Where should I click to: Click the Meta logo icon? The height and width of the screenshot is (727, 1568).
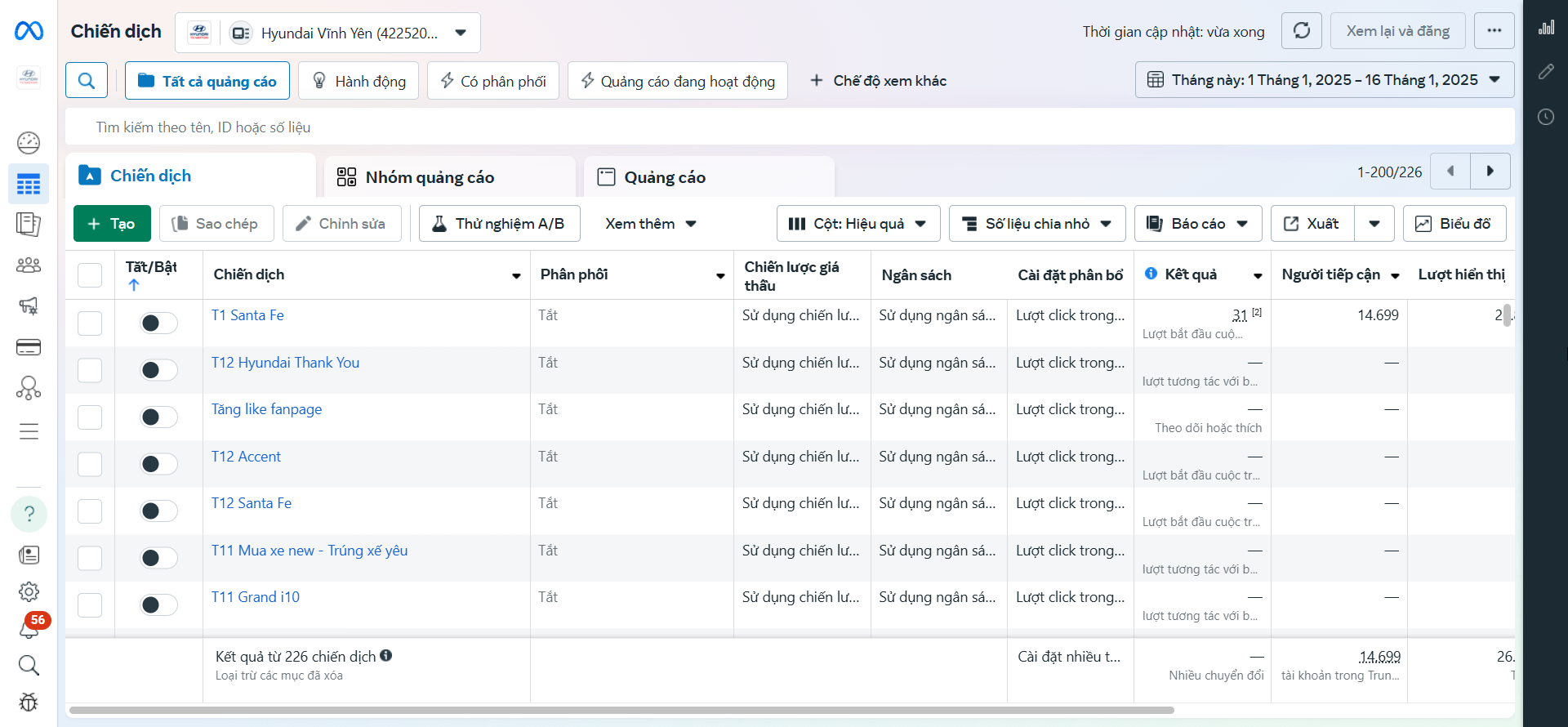[29, 31]
